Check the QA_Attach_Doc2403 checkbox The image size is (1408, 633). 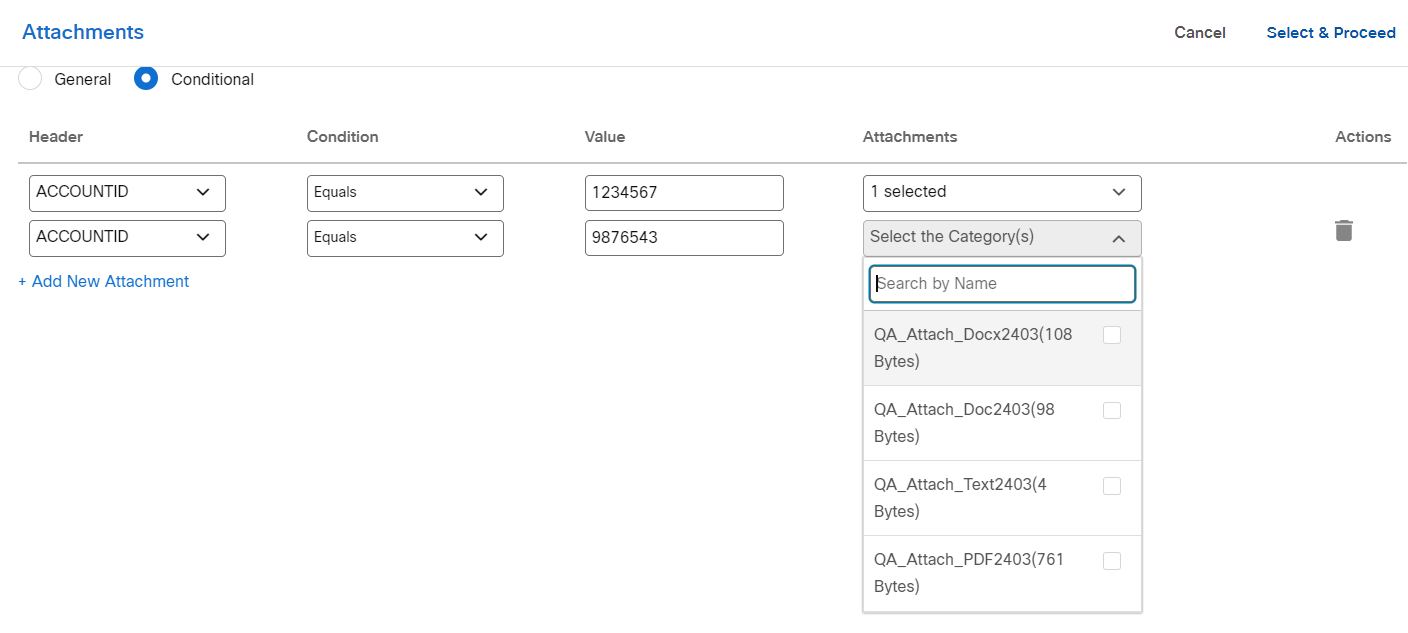(1111, 410)
